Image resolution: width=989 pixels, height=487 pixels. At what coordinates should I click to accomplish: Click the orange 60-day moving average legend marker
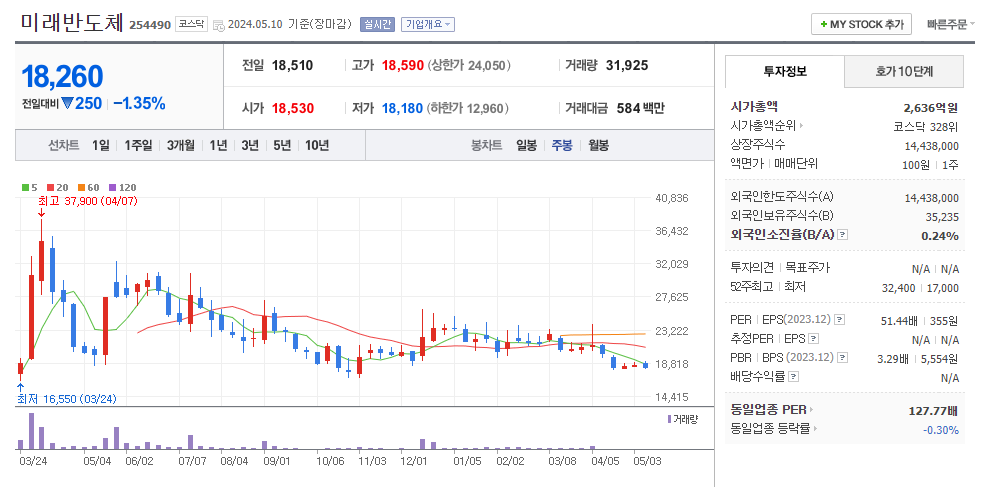pos(81,187)
